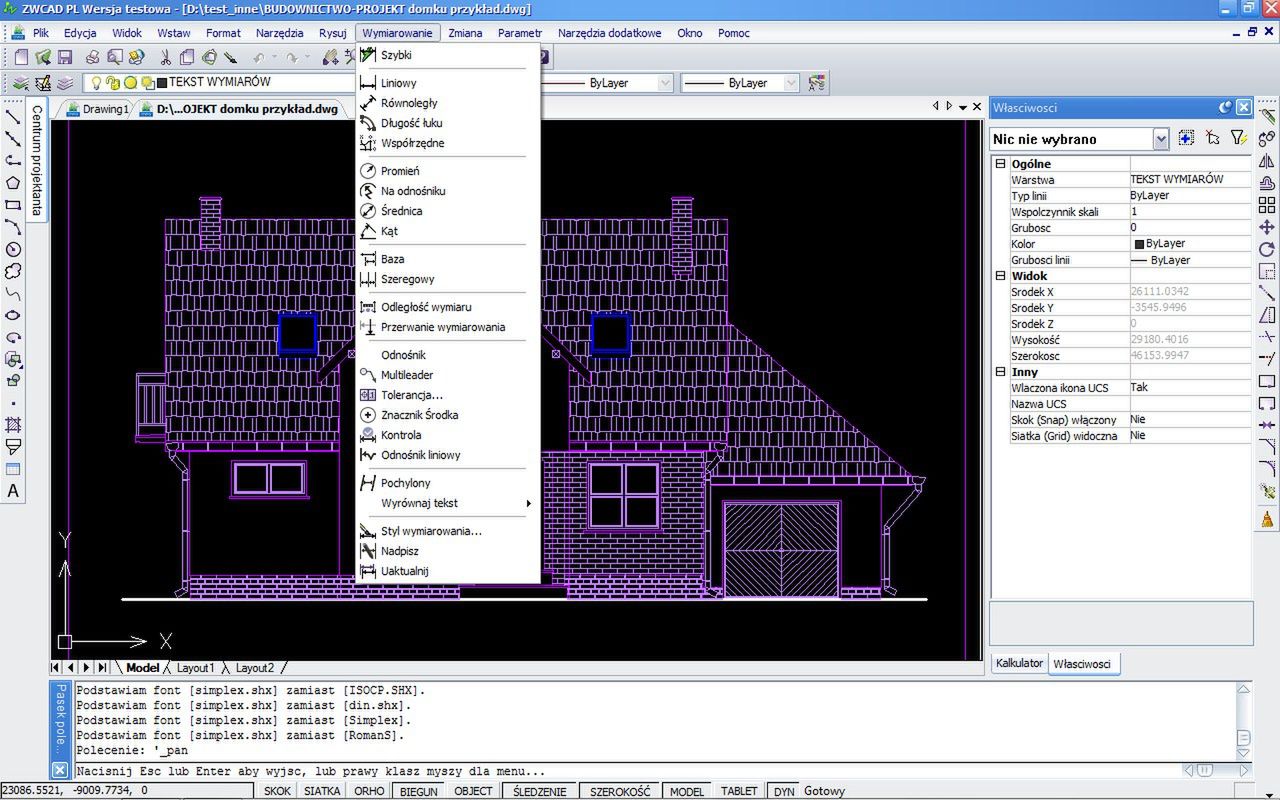Toggle SIATKA grid in status bar

point(322,791)
